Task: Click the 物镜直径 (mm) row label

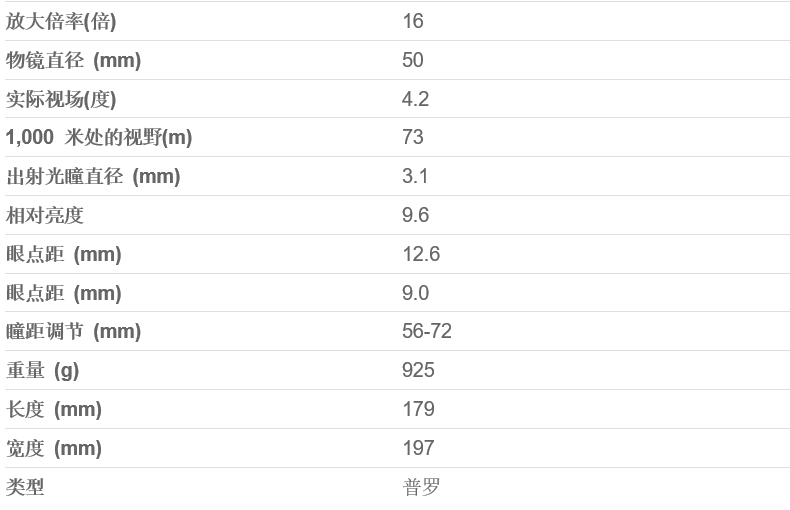Action: pos(73,60)
